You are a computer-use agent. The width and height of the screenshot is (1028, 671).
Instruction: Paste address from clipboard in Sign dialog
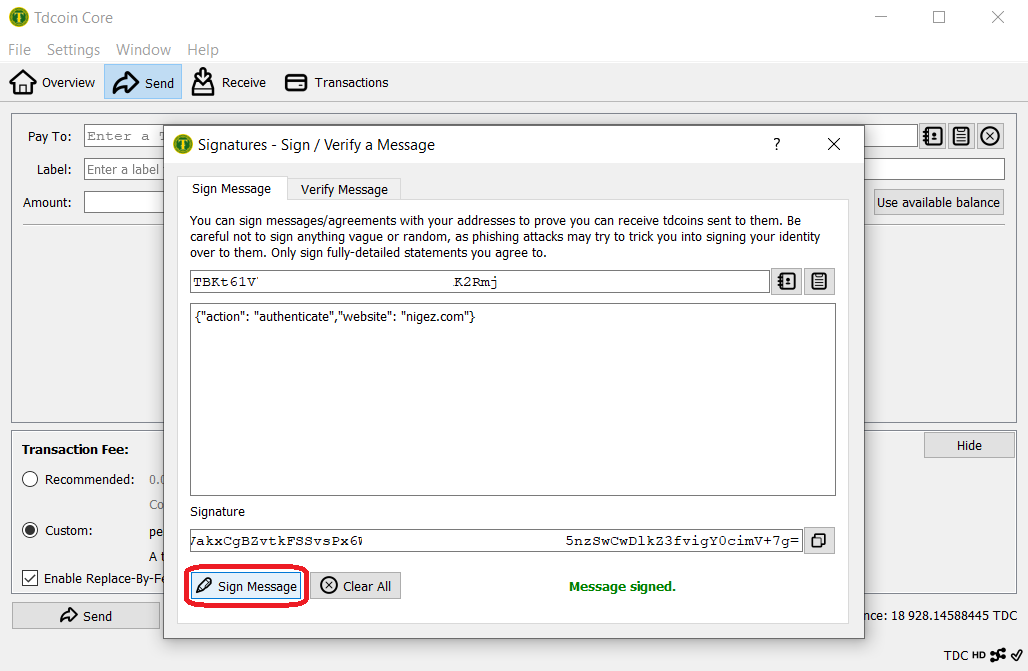tap(819, 282)
